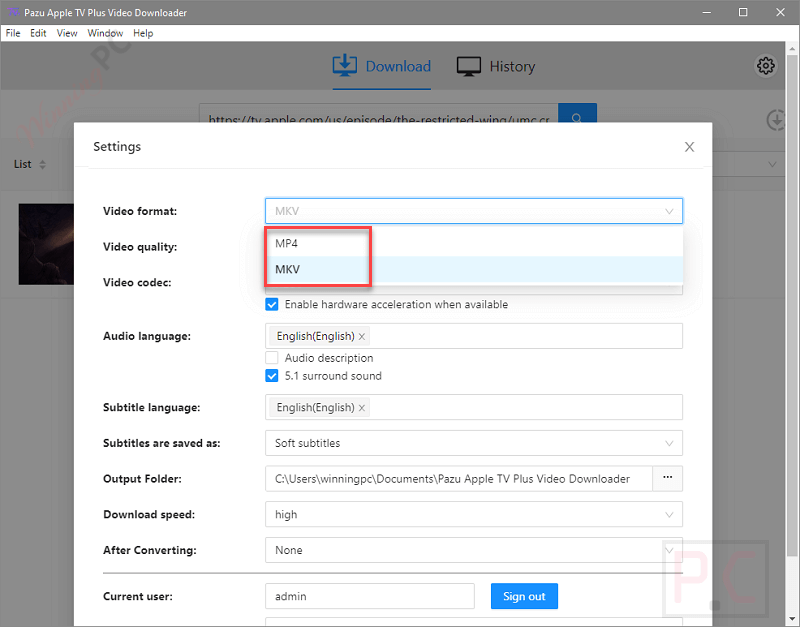Viewport: 800px width, 627px height.
Task: Open the Edit menu
Action: (38, 33)
